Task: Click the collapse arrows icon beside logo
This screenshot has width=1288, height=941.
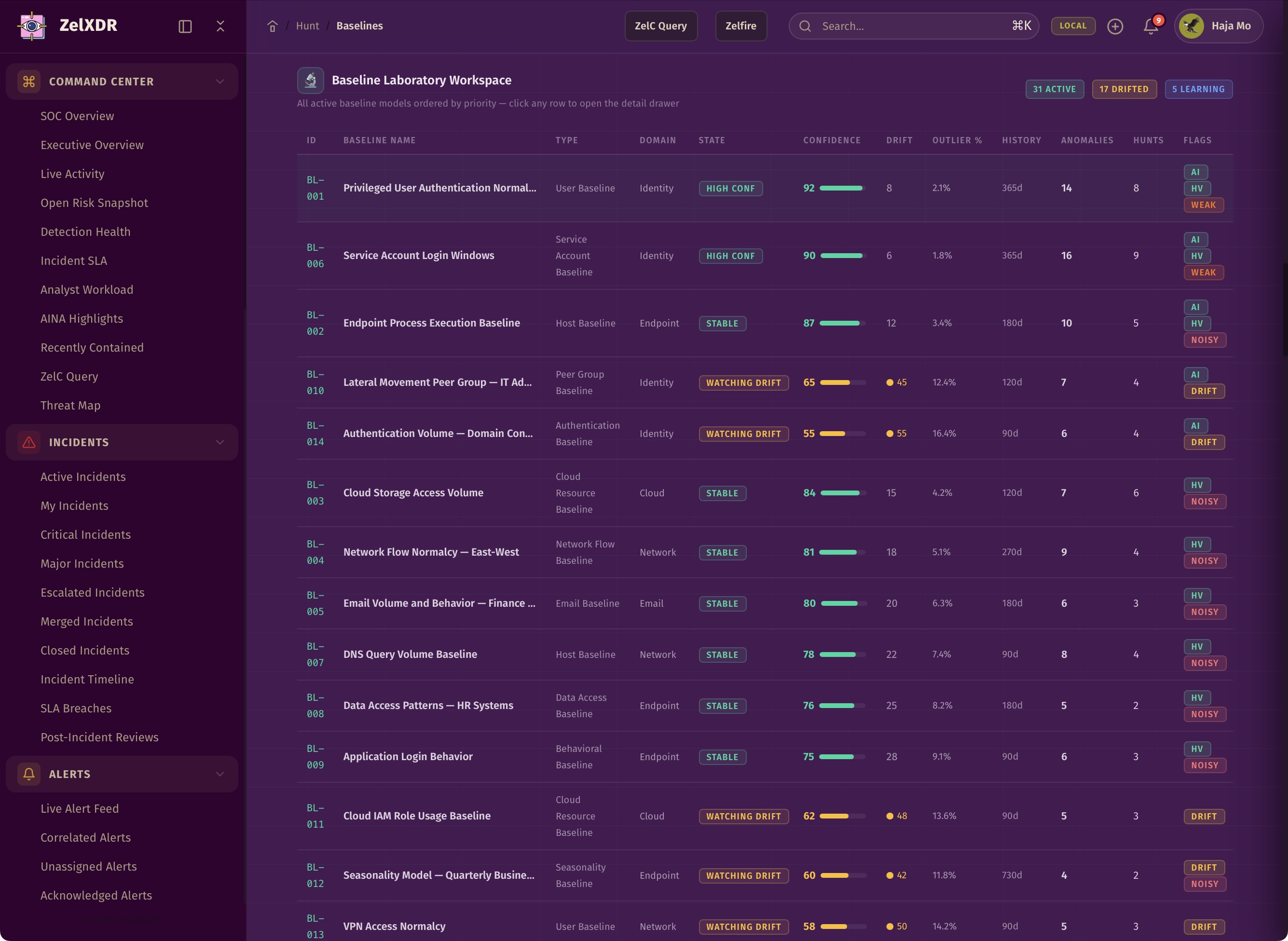Action: coord(220,26)
